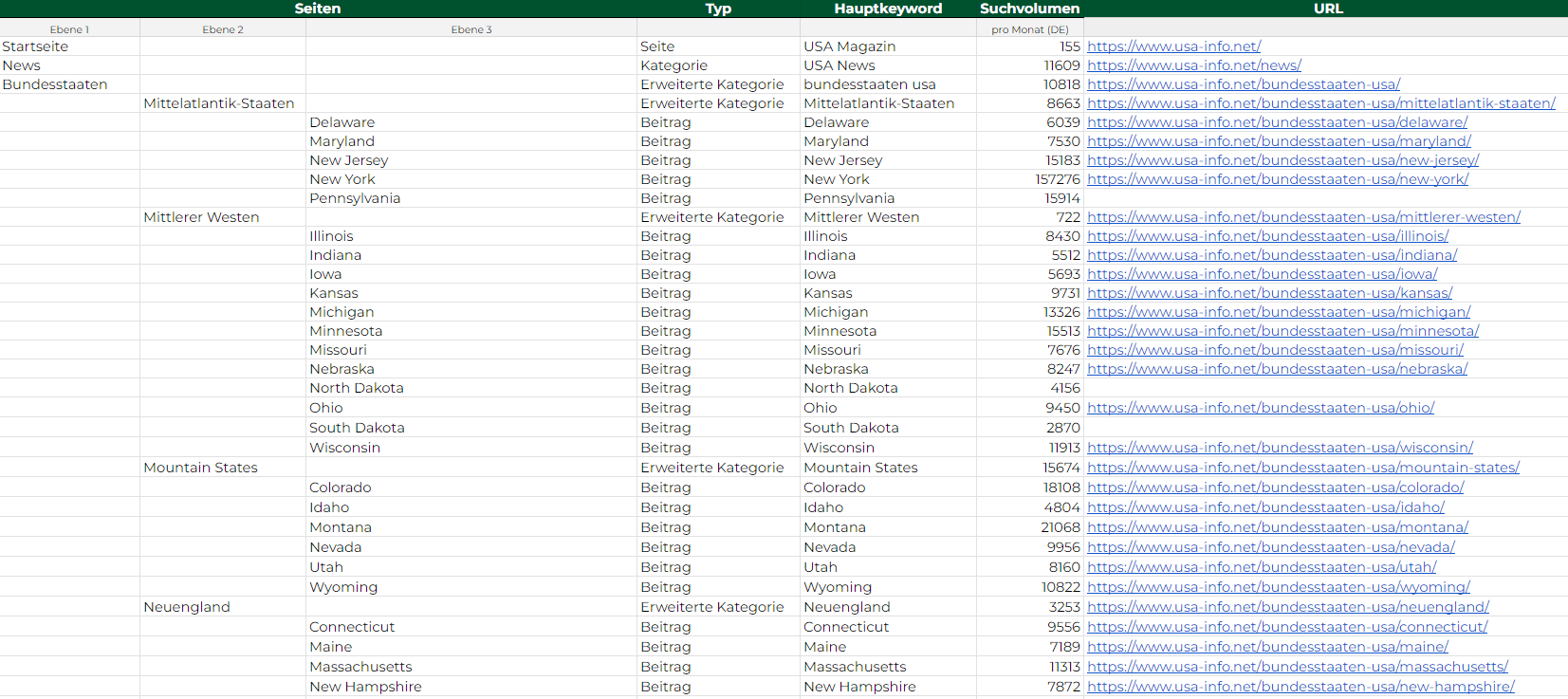Open the new-jersey URL link
The height and width of the screenshot is (699, 1568).
pyautogui.click(x=1282, y=160)
